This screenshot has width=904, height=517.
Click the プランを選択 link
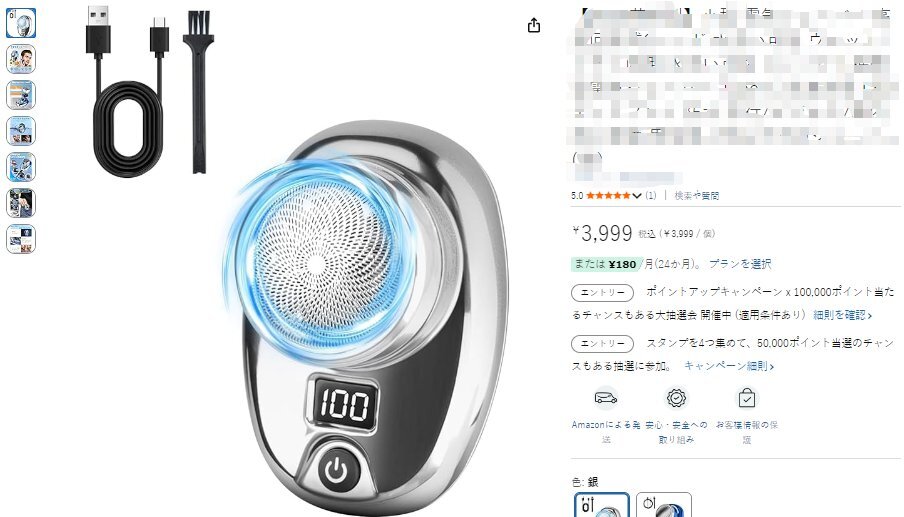[x=740, y=264]
